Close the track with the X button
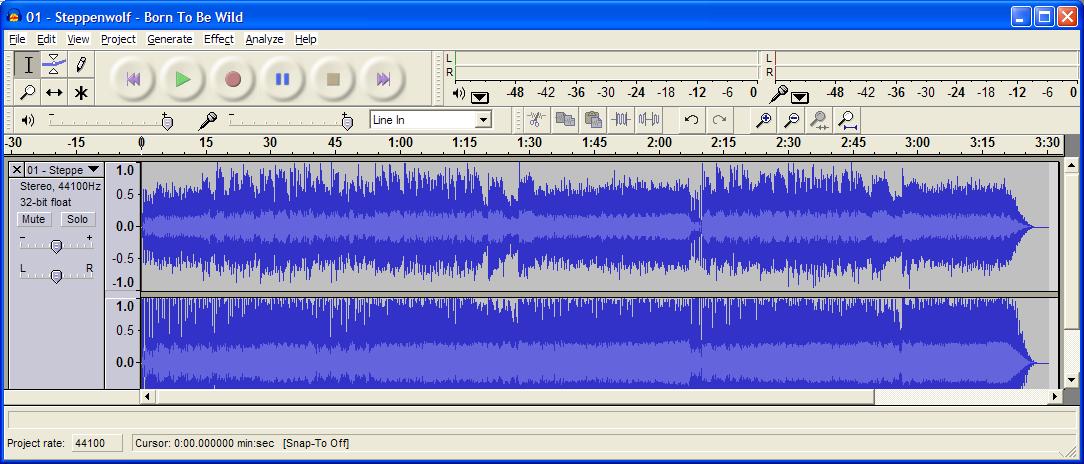This screenshot has height=464, width=1084. pos(17,169)
